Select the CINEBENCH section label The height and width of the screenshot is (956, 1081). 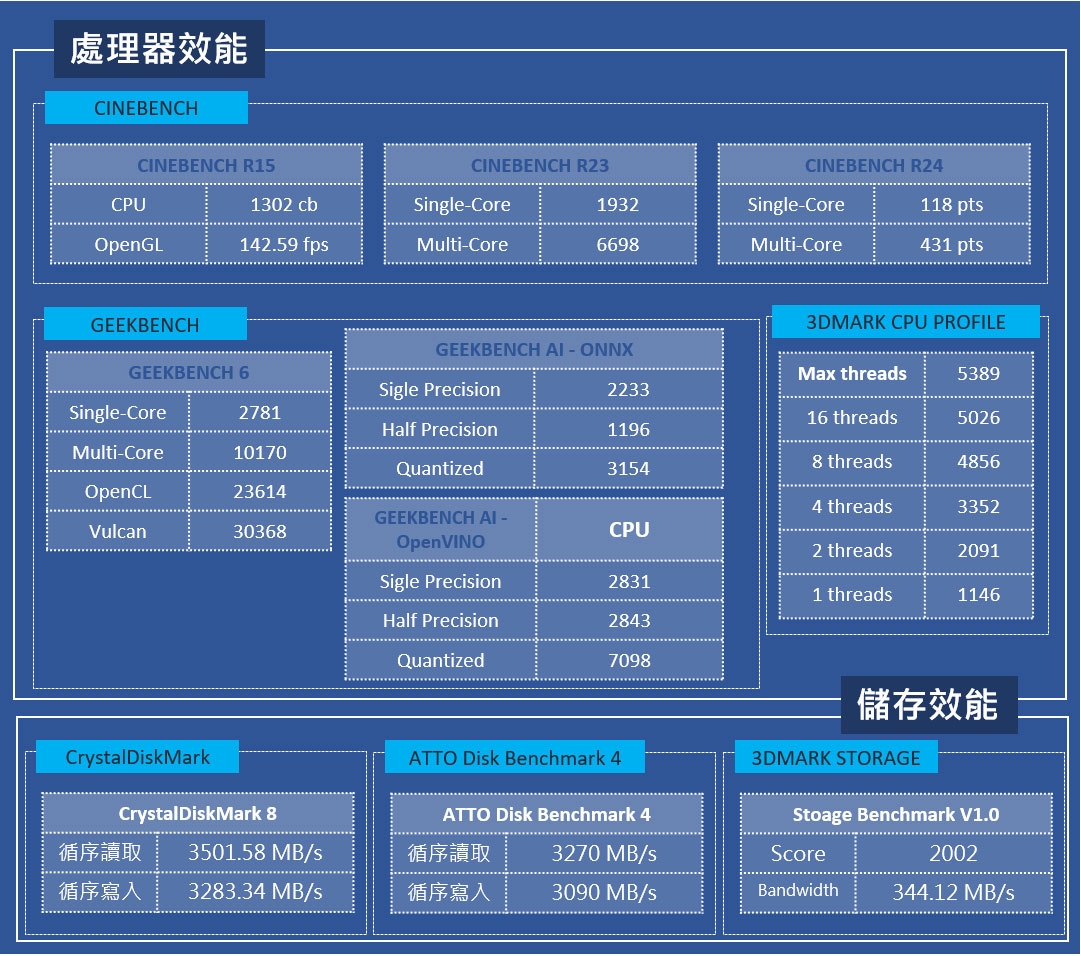click(x=146, y=108)
